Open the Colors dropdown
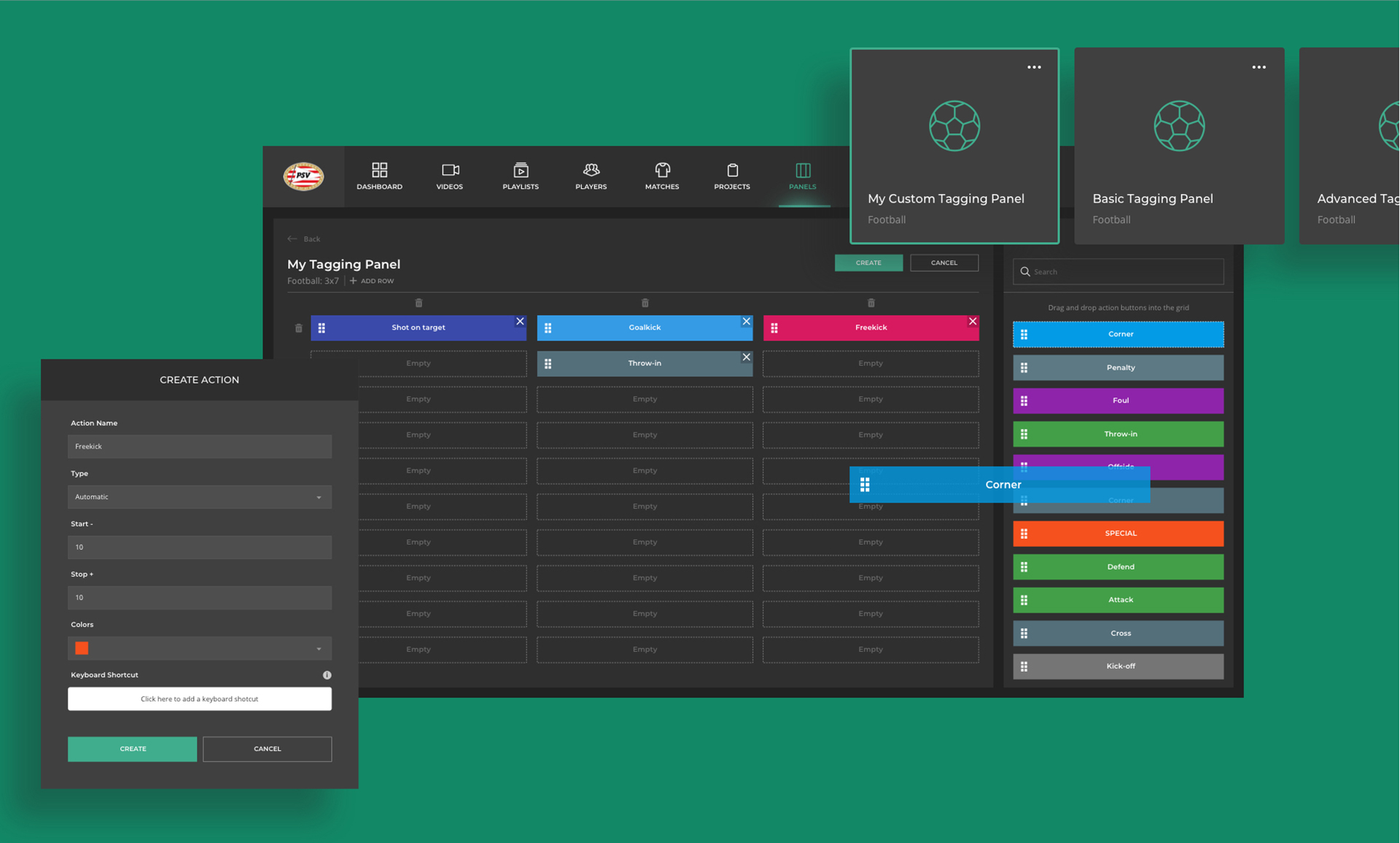 click(200, 648)
